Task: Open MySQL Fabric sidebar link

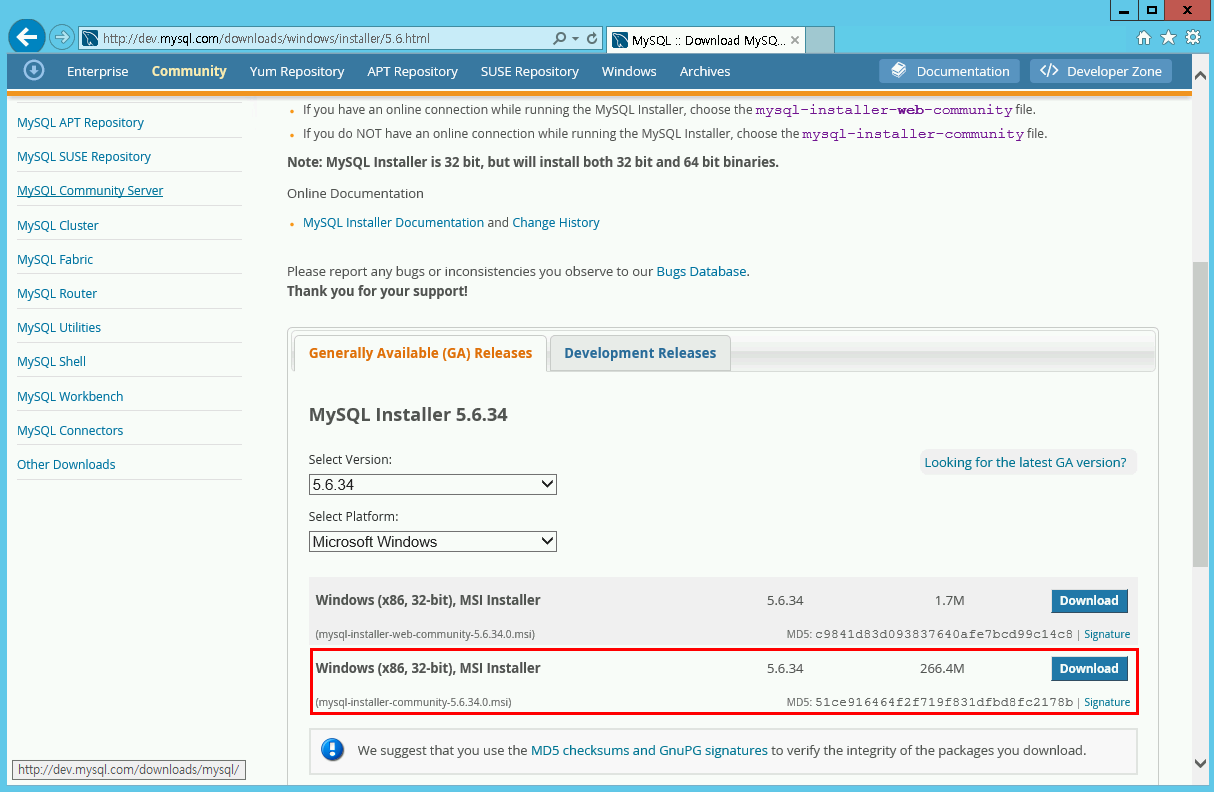Action: (55, 259)
